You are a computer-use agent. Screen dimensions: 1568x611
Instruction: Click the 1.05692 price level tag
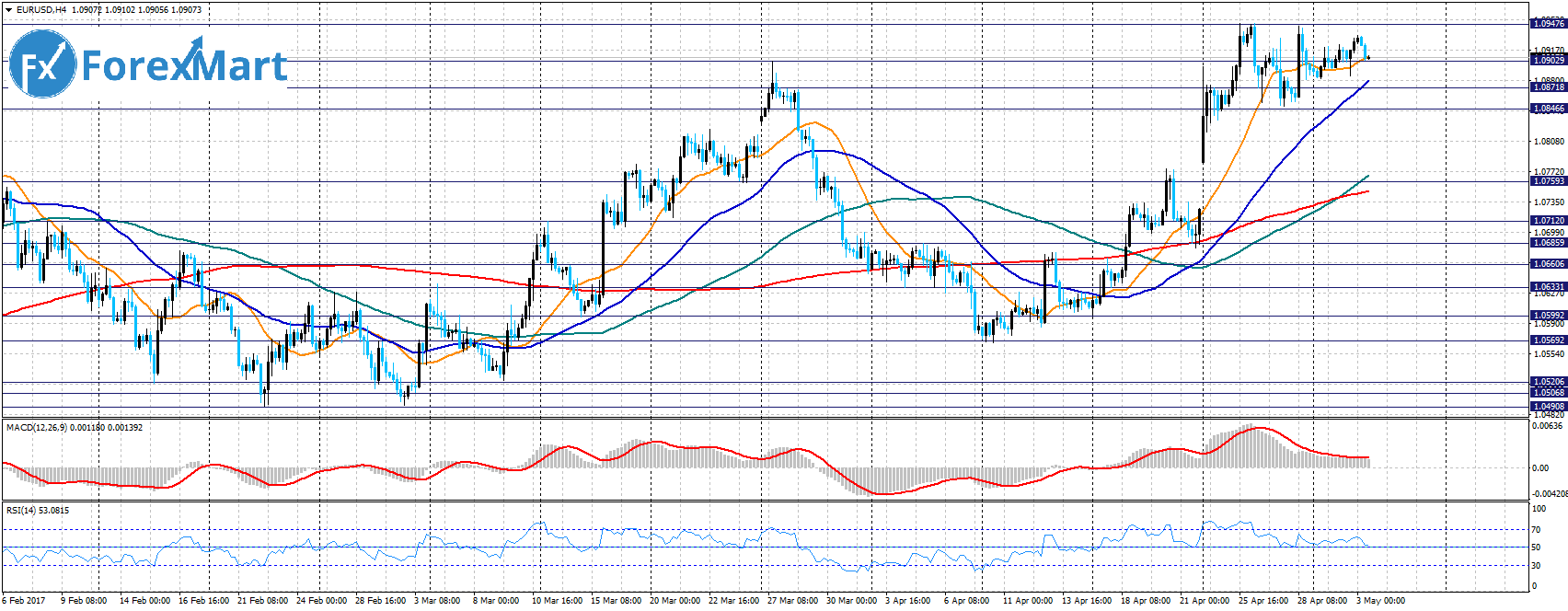(x=1548, y=340)
